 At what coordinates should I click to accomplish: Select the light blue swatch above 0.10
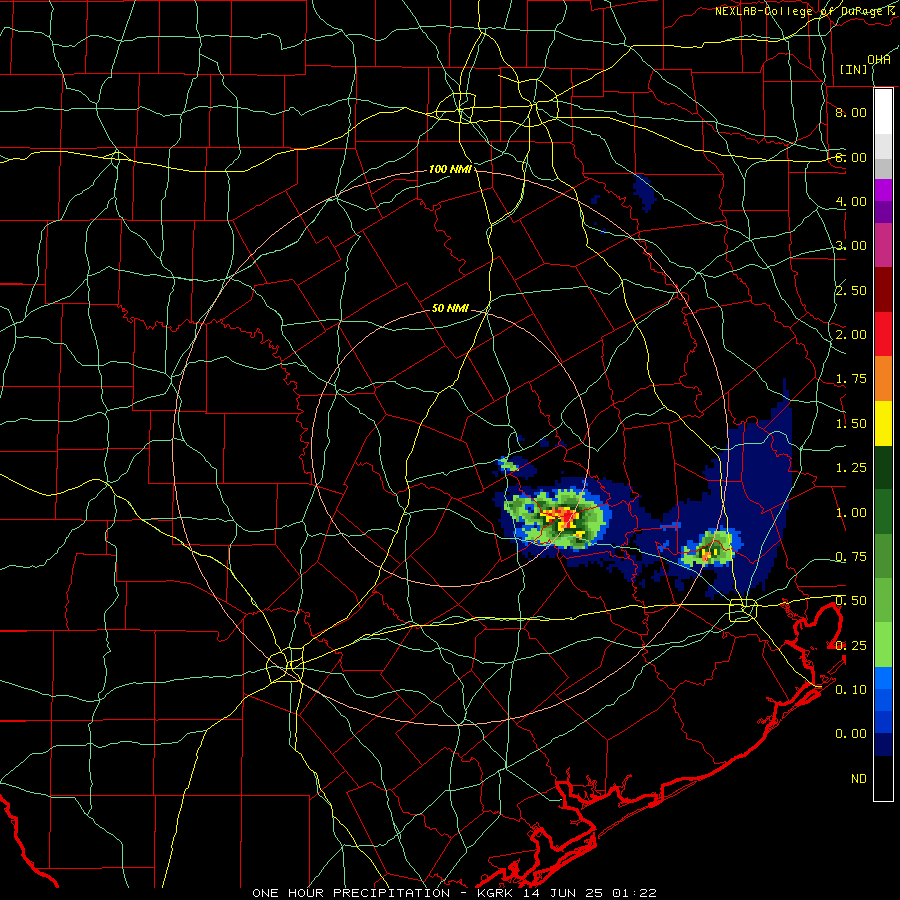coord(883,678)
